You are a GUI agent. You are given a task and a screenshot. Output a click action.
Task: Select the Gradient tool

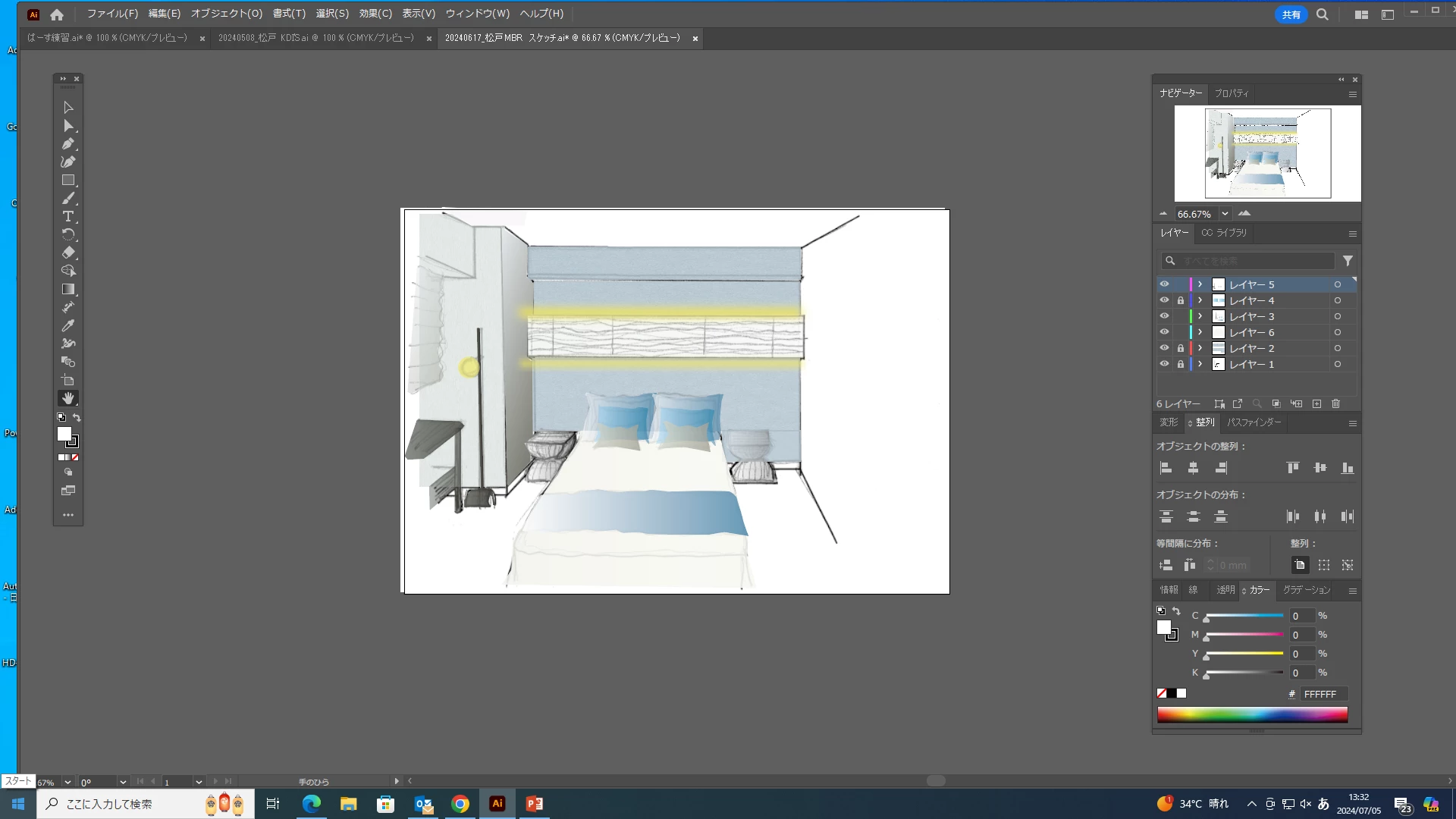point(68,289)
